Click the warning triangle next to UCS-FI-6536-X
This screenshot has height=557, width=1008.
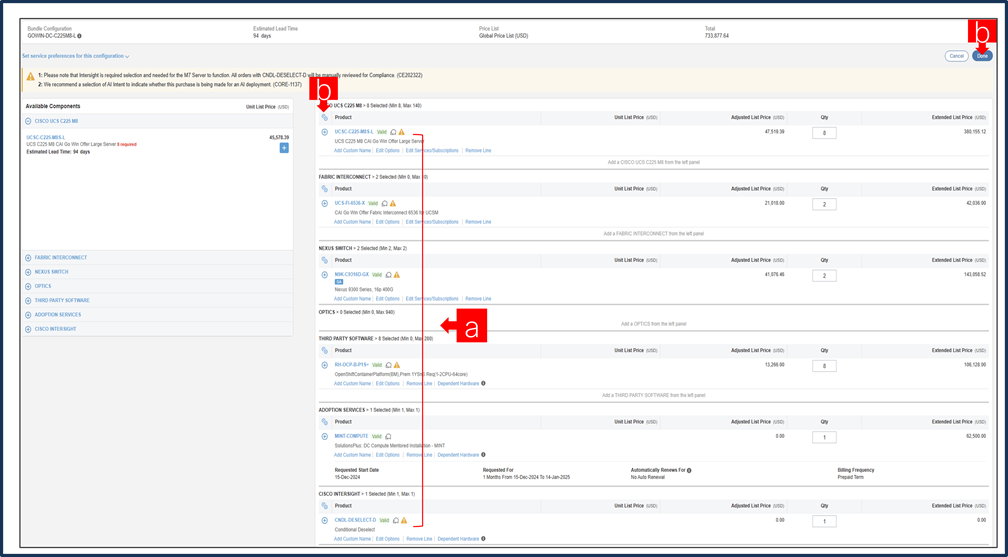point(393,203)
